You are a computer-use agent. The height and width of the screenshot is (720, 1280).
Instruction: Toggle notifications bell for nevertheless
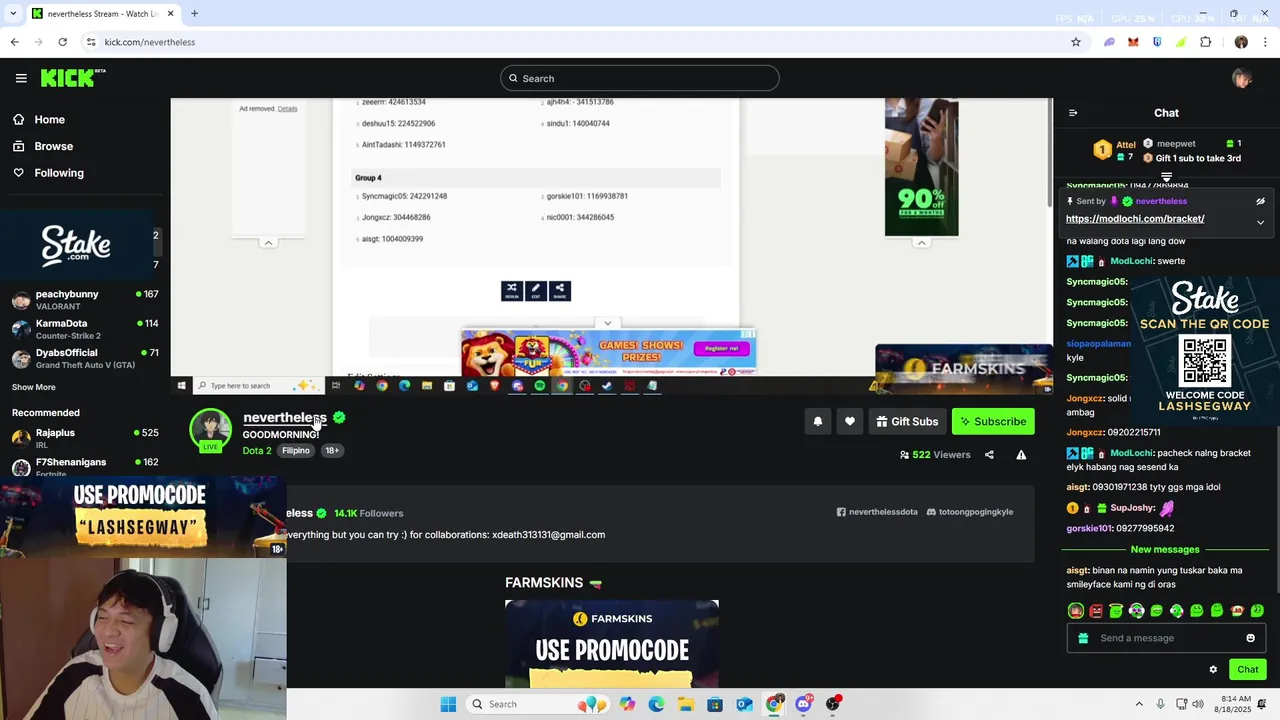(817, 421)
